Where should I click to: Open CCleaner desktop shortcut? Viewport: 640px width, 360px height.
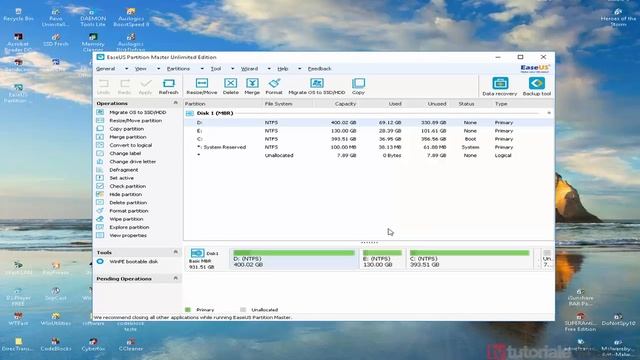tap(131, 345)
